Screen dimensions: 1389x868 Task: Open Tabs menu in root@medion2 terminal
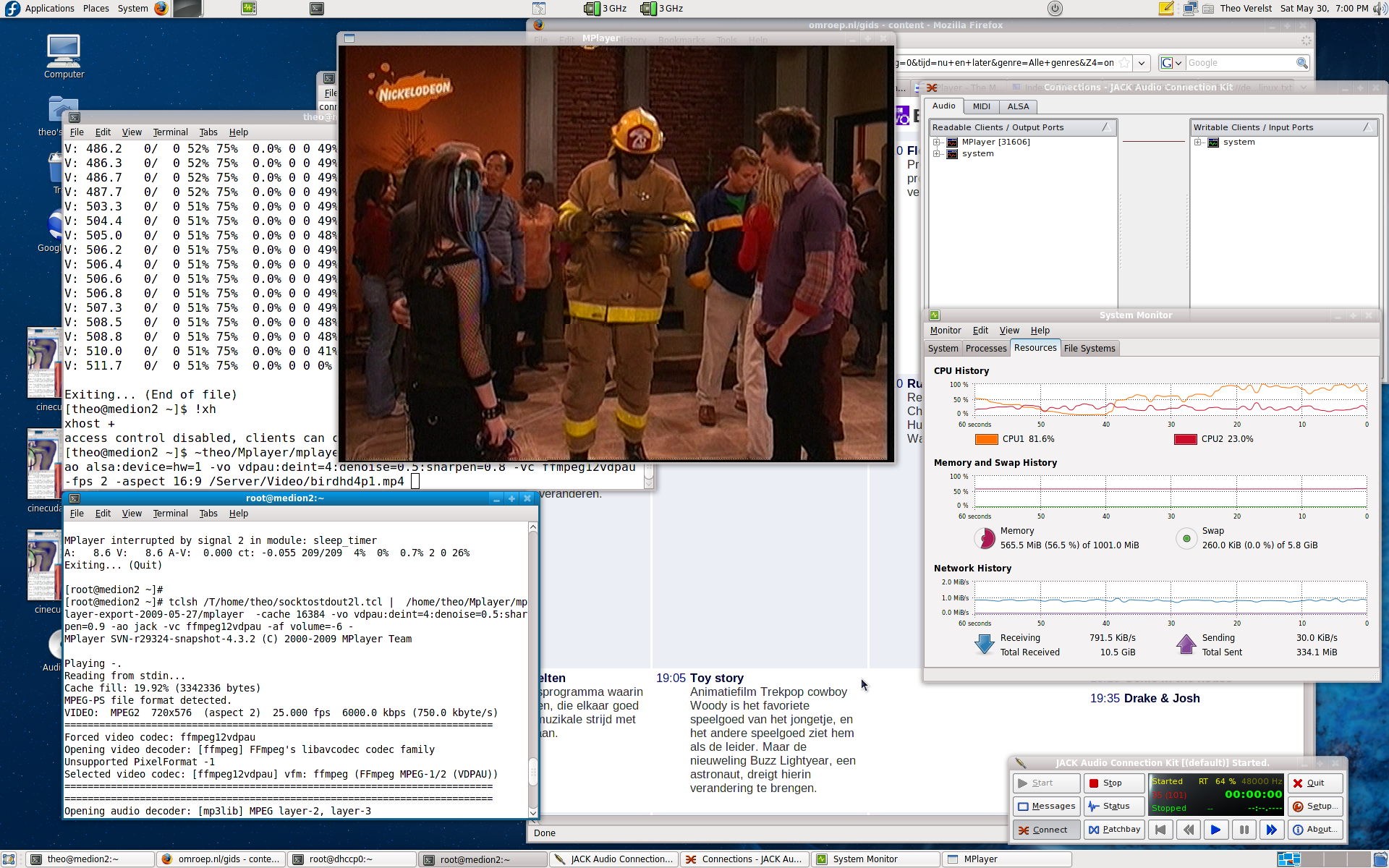pos(208,514)
